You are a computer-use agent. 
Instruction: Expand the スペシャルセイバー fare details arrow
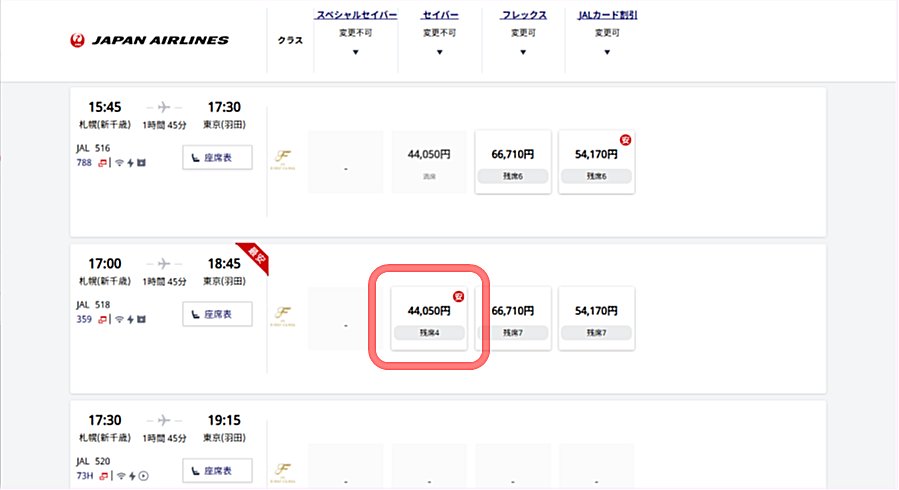pyautogui.click(x=356, y=52)
